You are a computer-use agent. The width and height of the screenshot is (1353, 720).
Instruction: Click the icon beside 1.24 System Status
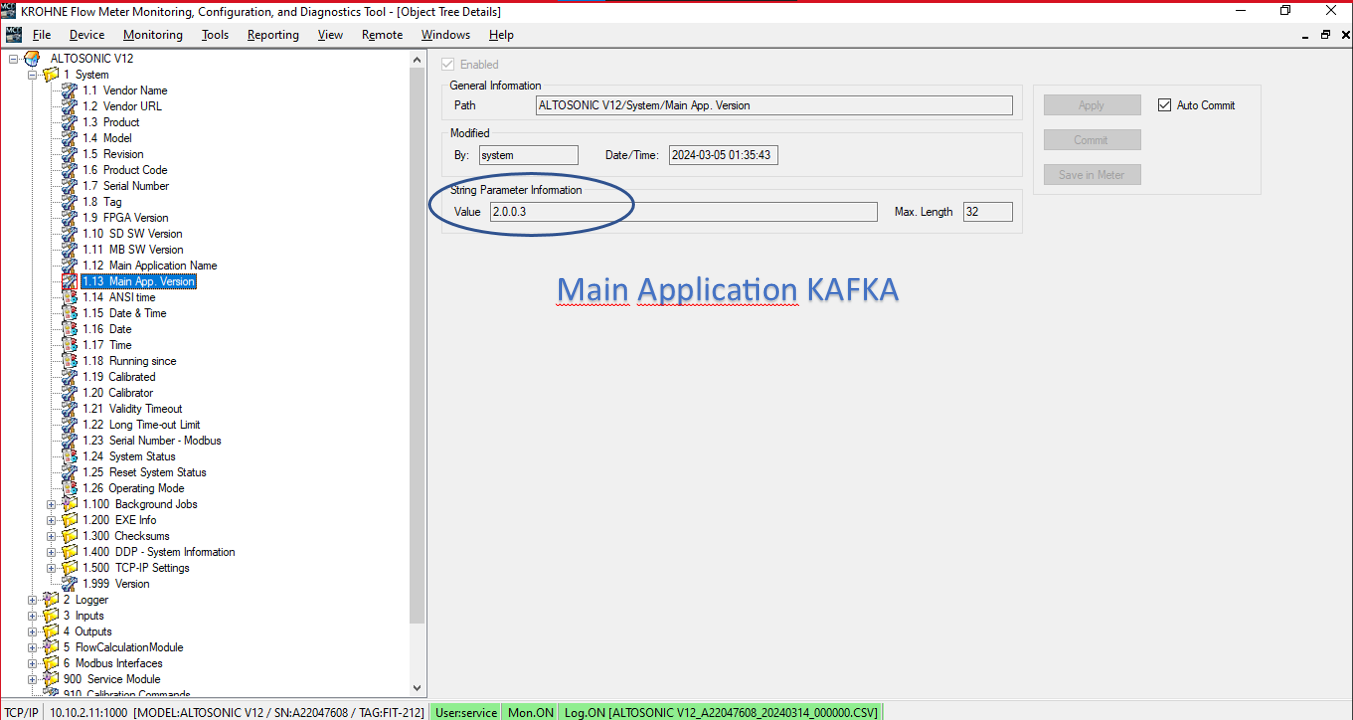[69, 456]
